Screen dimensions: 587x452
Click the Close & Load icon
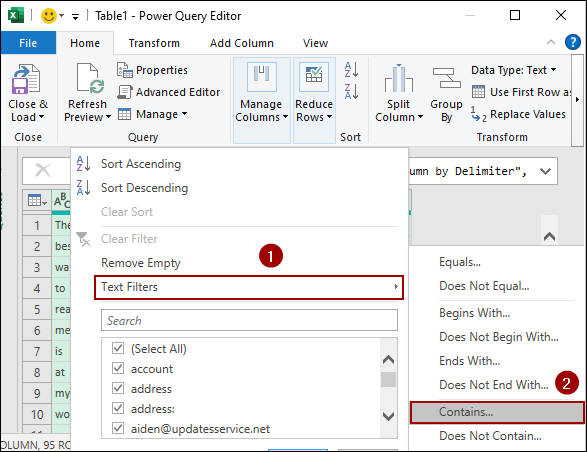[26, 79]
